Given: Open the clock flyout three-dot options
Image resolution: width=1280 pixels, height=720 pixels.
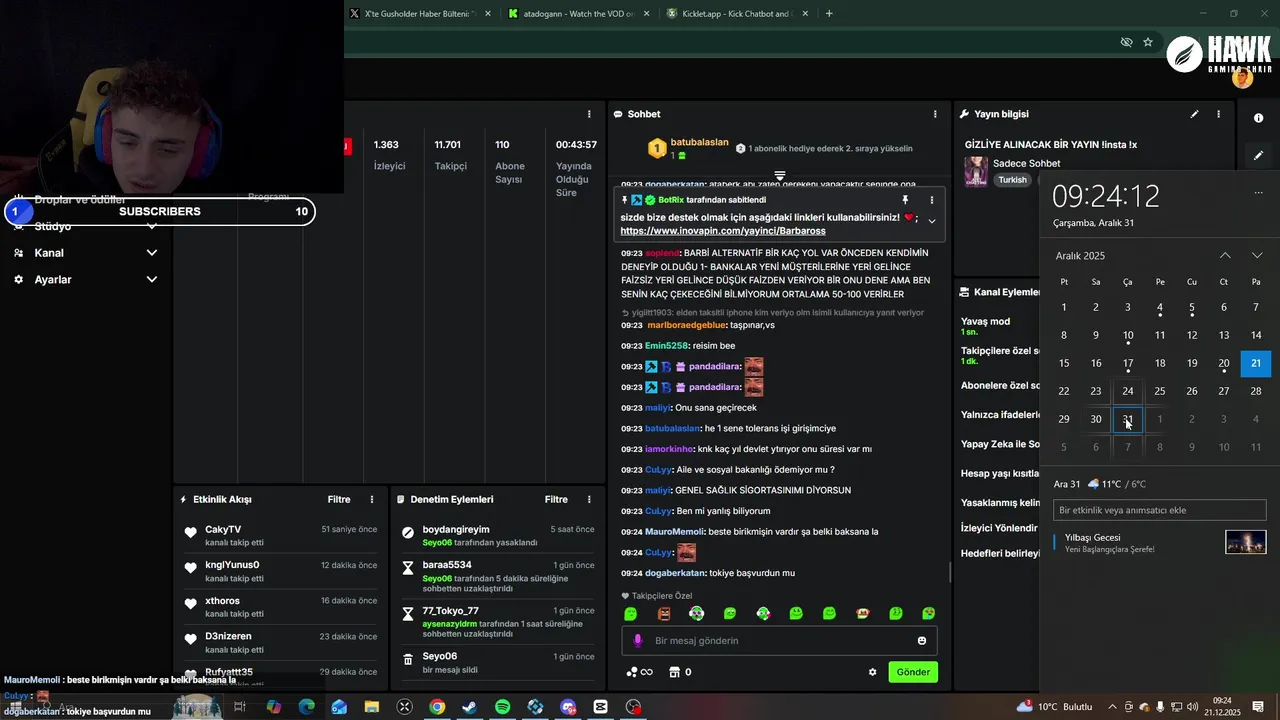Looking at the screenshot, I should click(1258, 192).
